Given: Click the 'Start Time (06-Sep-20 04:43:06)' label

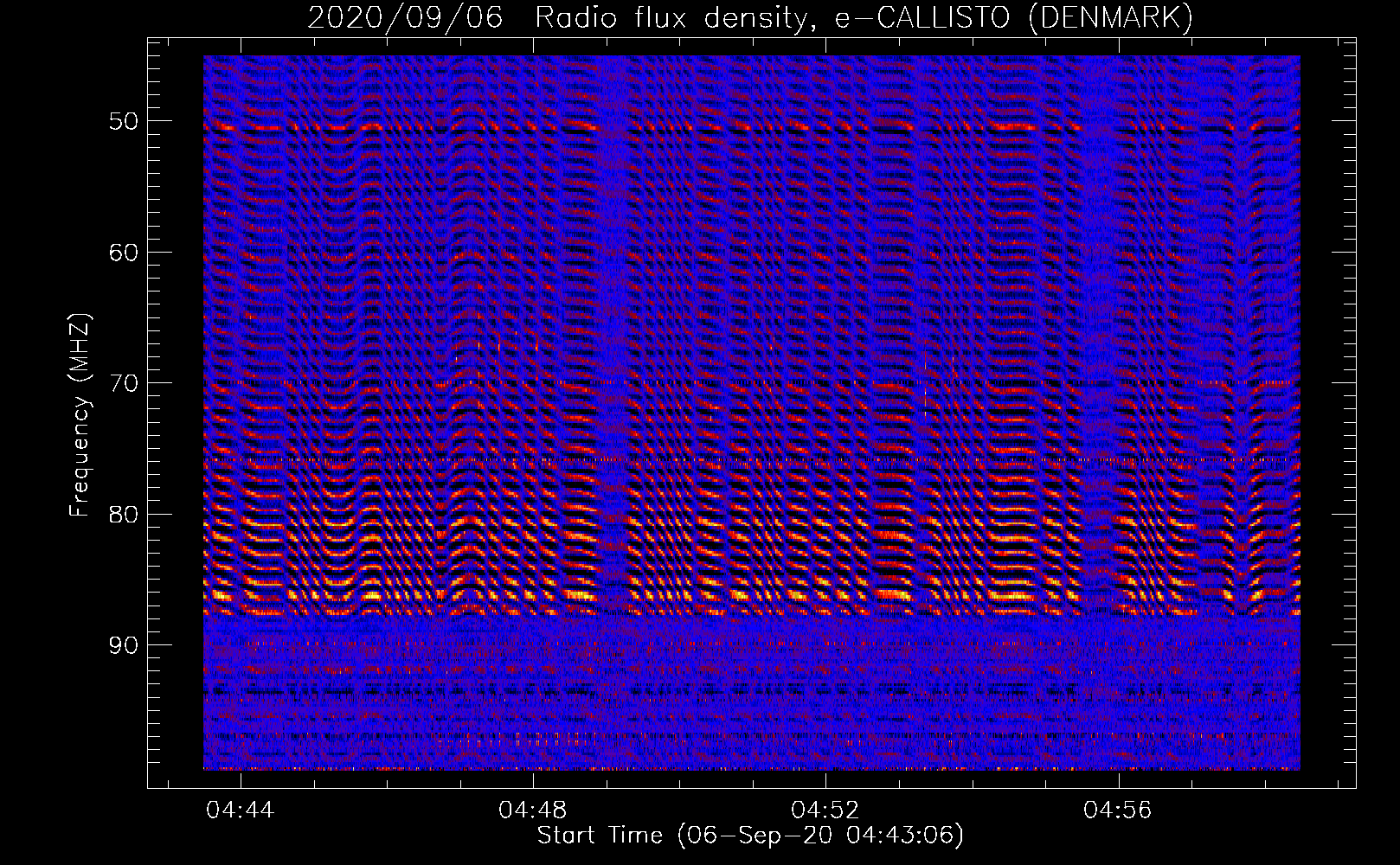Looking at the screenshot, I should click(750, 836).
